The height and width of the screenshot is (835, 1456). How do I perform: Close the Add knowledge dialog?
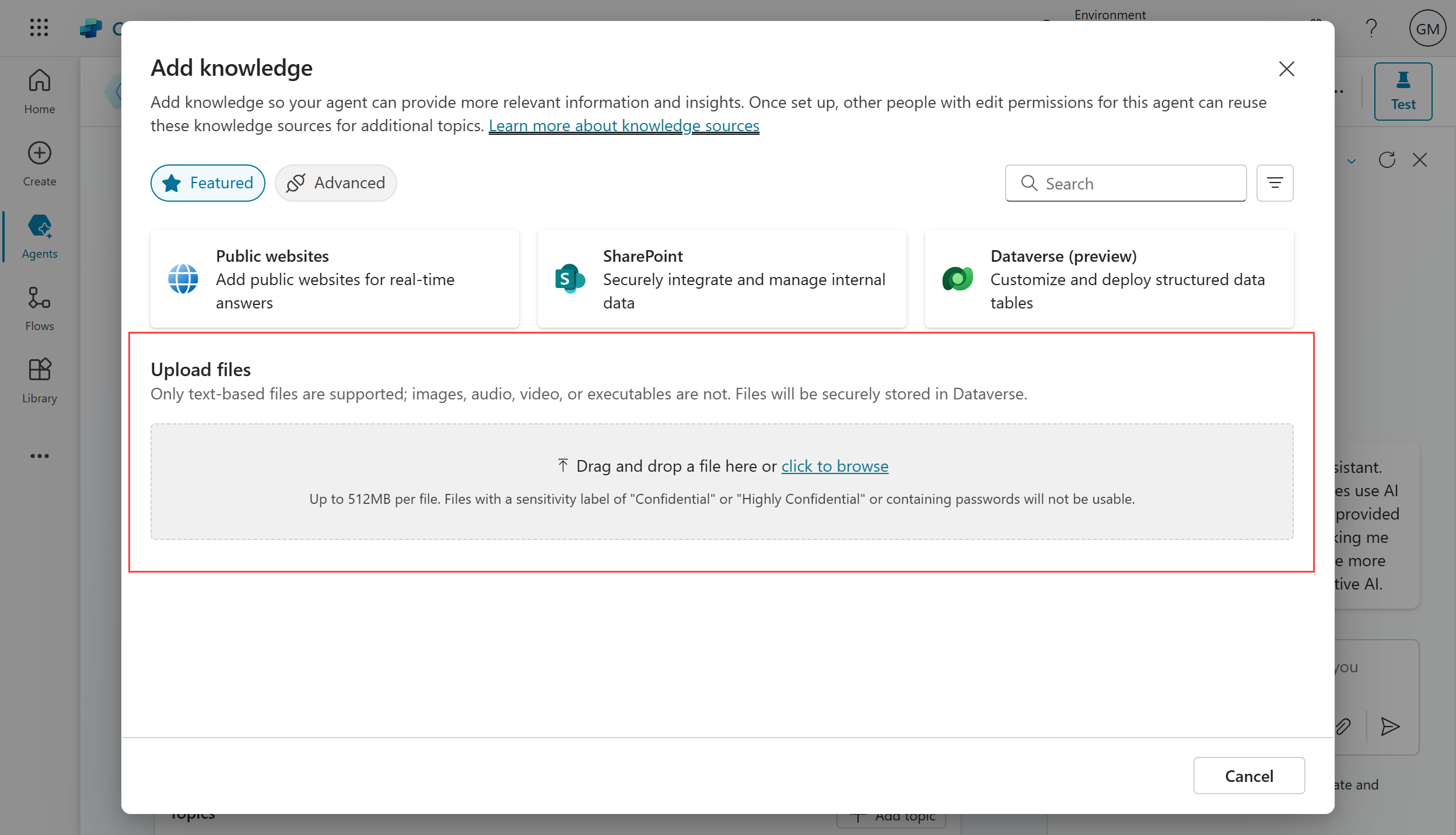[x=1286, y=69]
